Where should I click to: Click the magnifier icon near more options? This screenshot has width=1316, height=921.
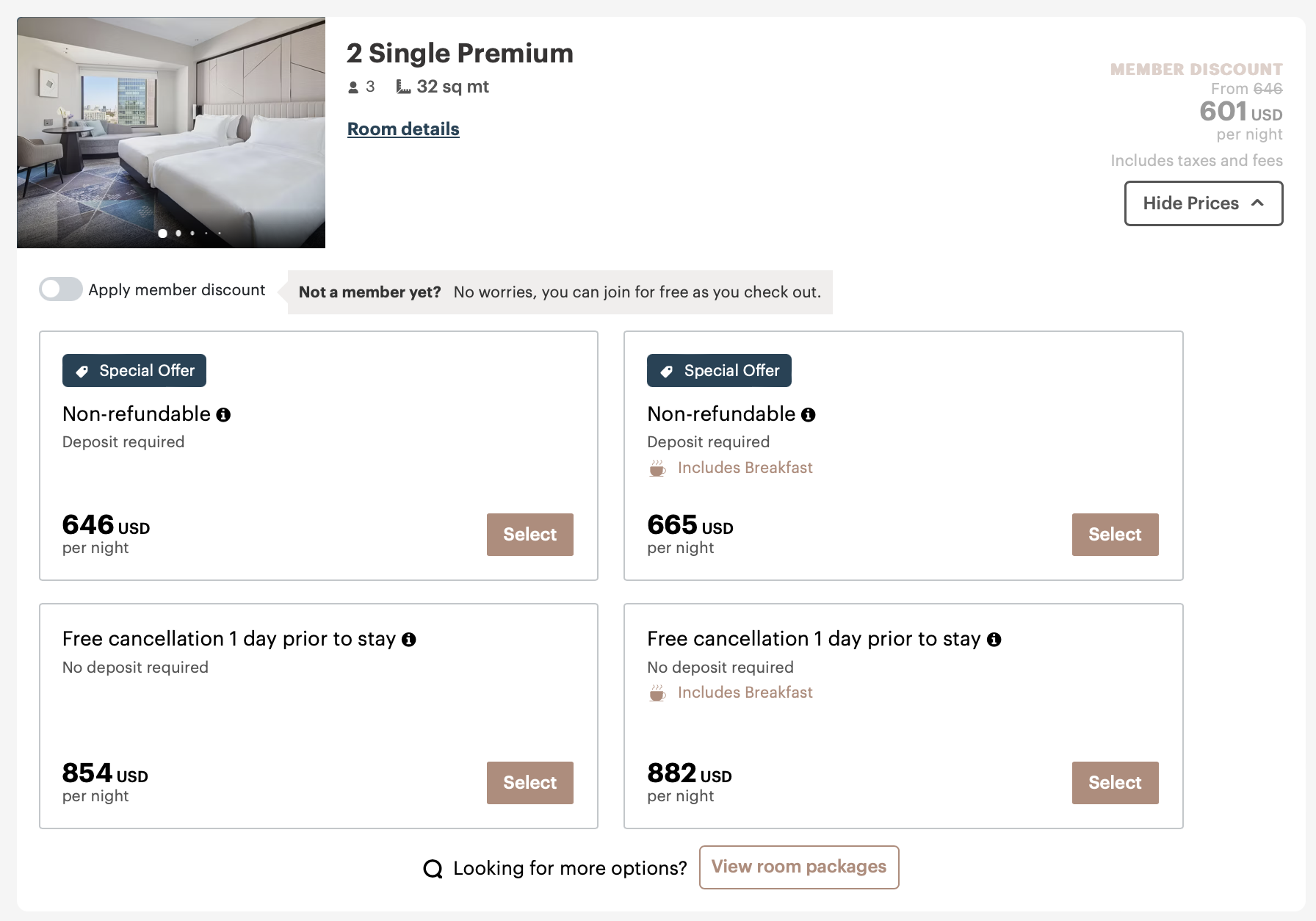pyautogui.click(x=433, y=869)
